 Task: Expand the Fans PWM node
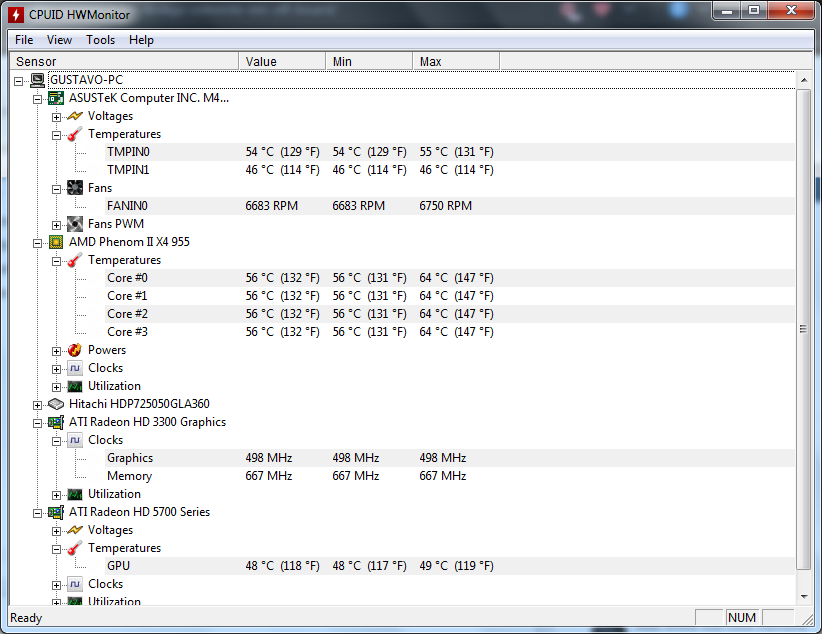click(x=57, y=225)
